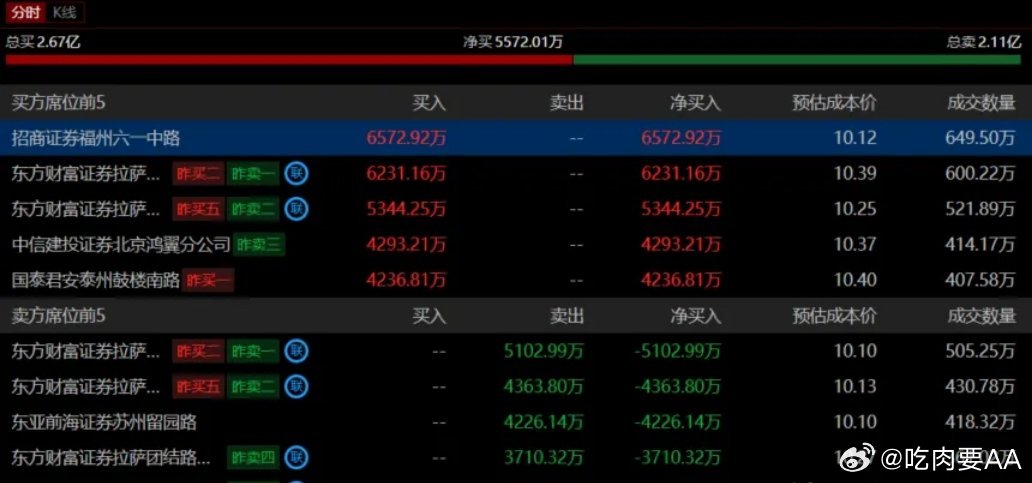
Task: Click the 昨买二 tag in the 6231.16万 buy row
Action: pos(199,174)
